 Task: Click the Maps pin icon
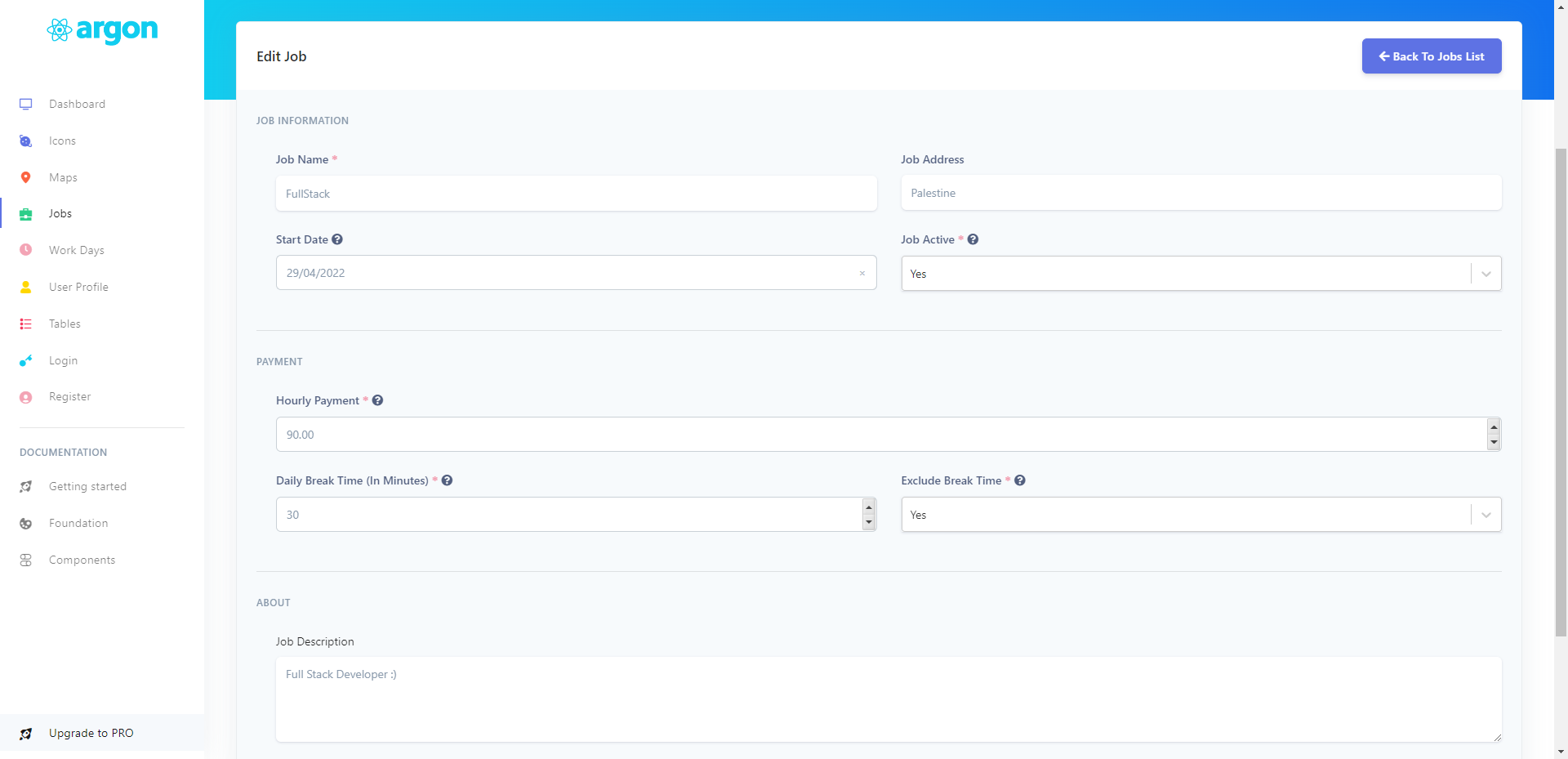click(26, 177)
